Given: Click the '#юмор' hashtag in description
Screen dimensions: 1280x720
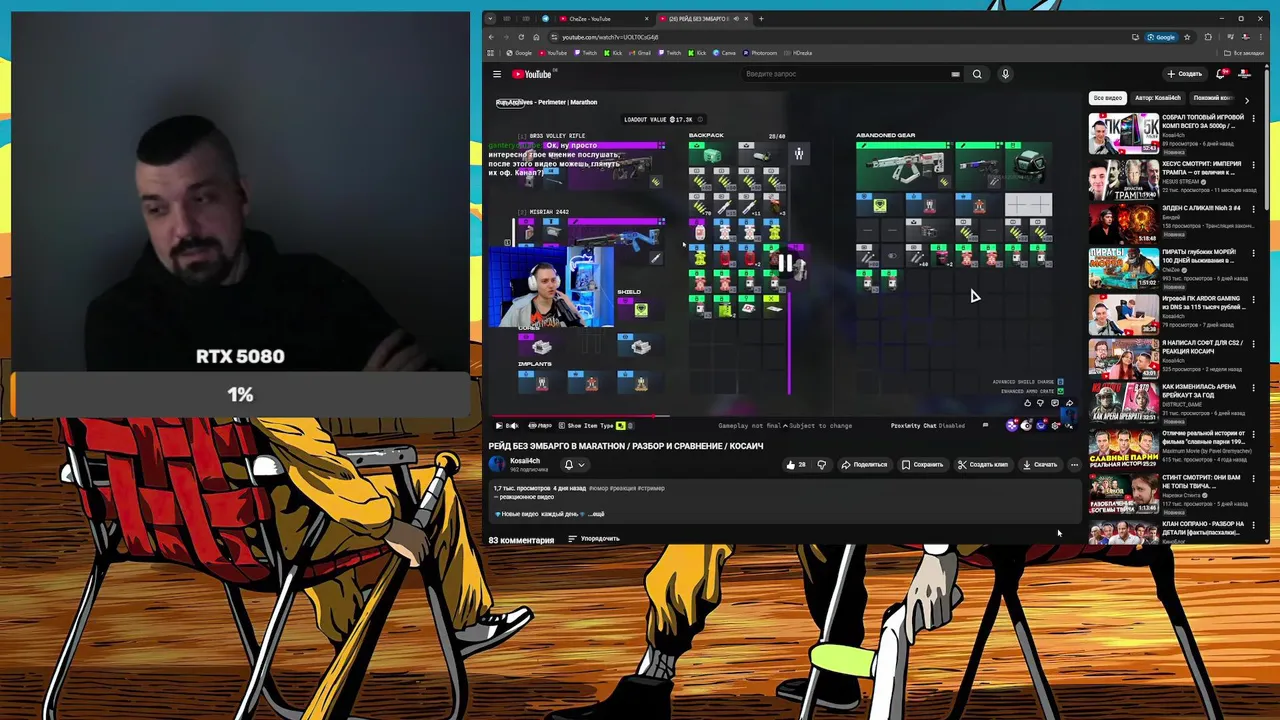Looking at the screenshot, I should point(598,488).
